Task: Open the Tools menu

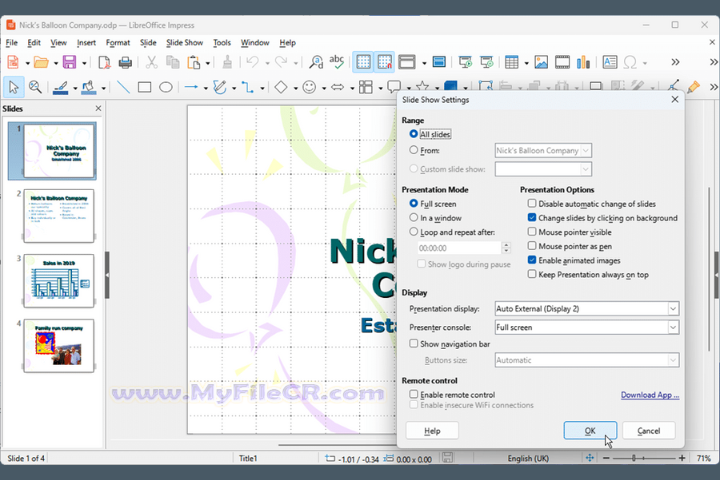Action: pos(222,43)
